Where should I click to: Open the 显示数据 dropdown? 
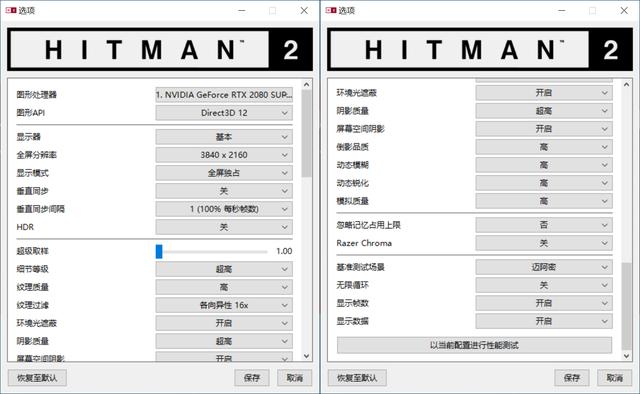544,321
